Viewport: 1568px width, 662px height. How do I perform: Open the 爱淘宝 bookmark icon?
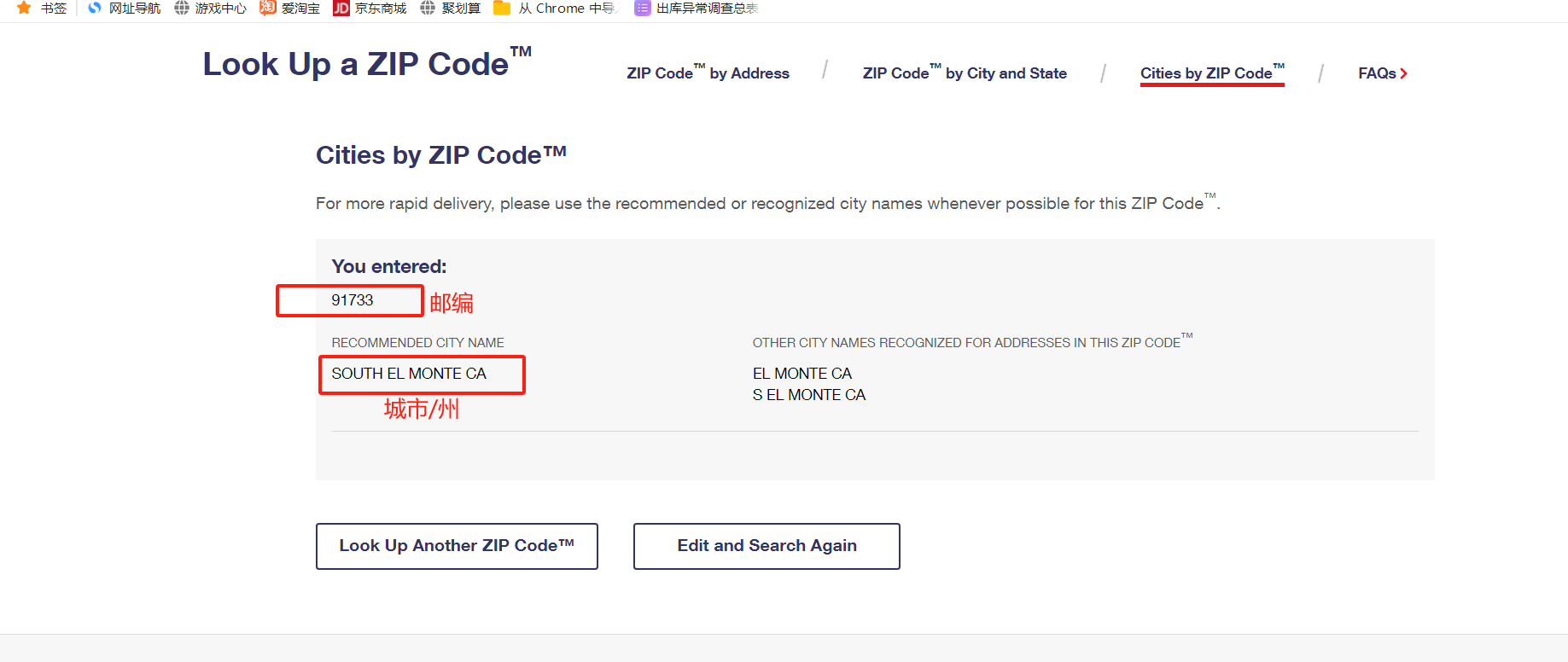coord(268,8)
